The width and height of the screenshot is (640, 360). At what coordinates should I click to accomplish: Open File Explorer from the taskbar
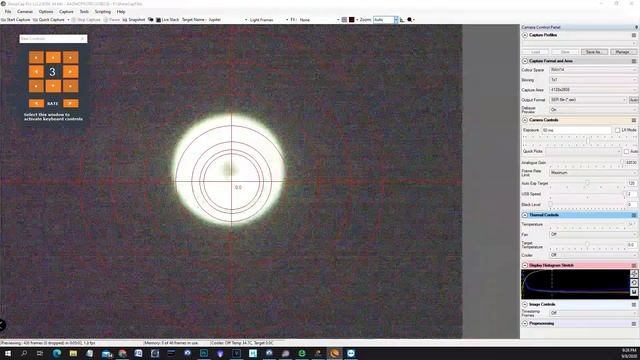73,353
